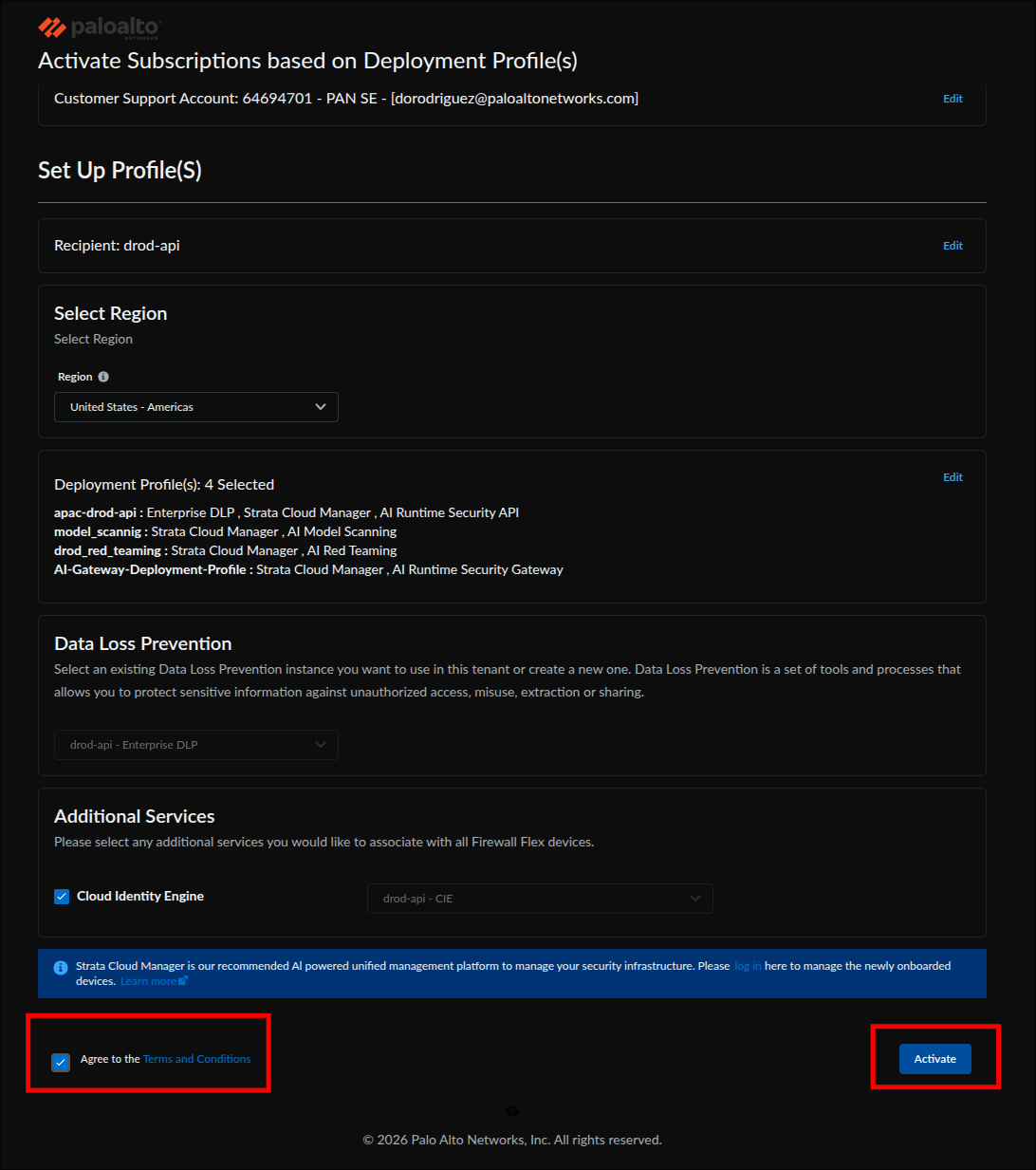Click the Data Loss Prevention heading
1036x1170 pixels.
click(142, 643)
